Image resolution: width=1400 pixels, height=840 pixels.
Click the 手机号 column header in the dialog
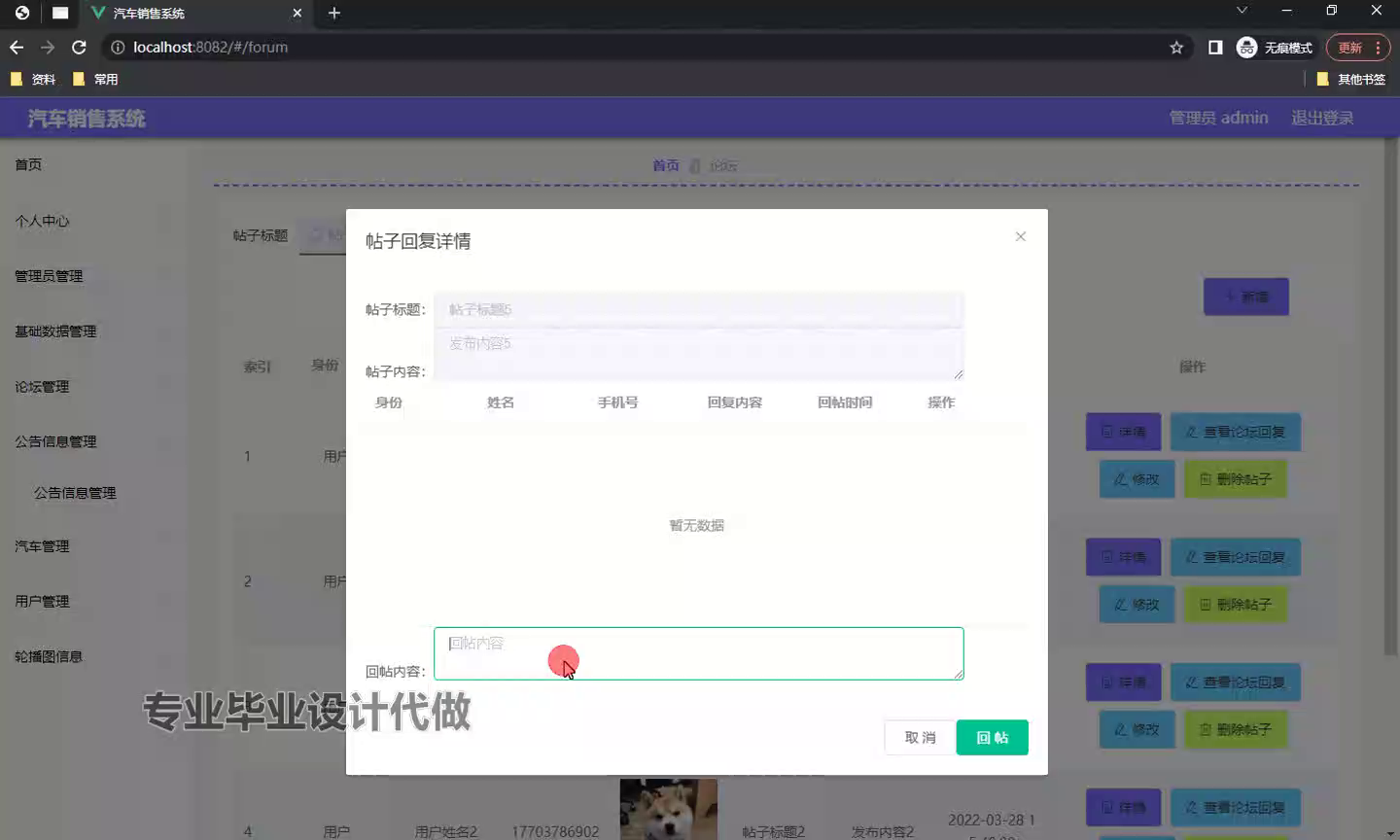click(x=617, y=402)
